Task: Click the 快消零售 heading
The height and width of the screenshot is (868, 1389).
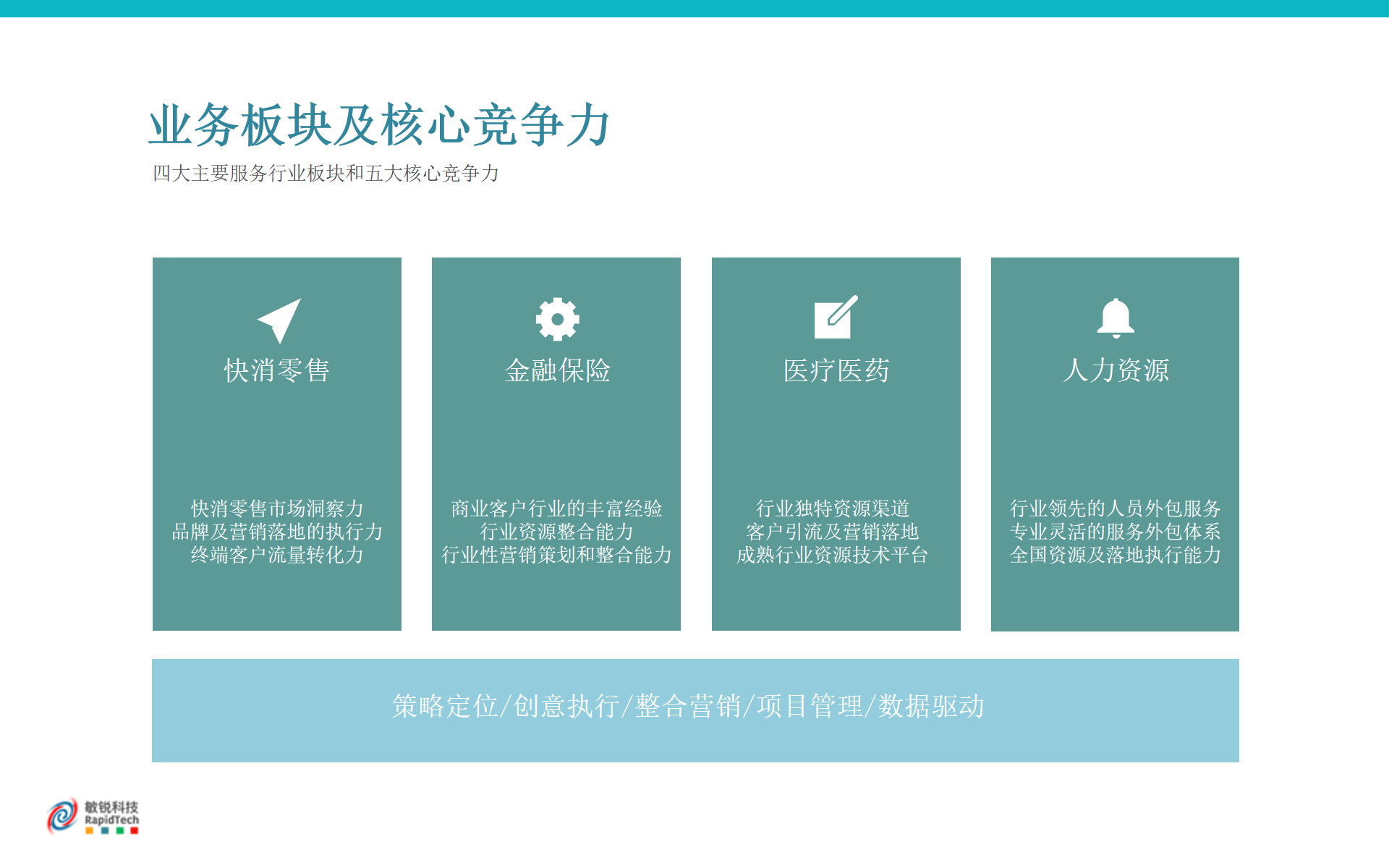Action: click(x=277, y=370)
